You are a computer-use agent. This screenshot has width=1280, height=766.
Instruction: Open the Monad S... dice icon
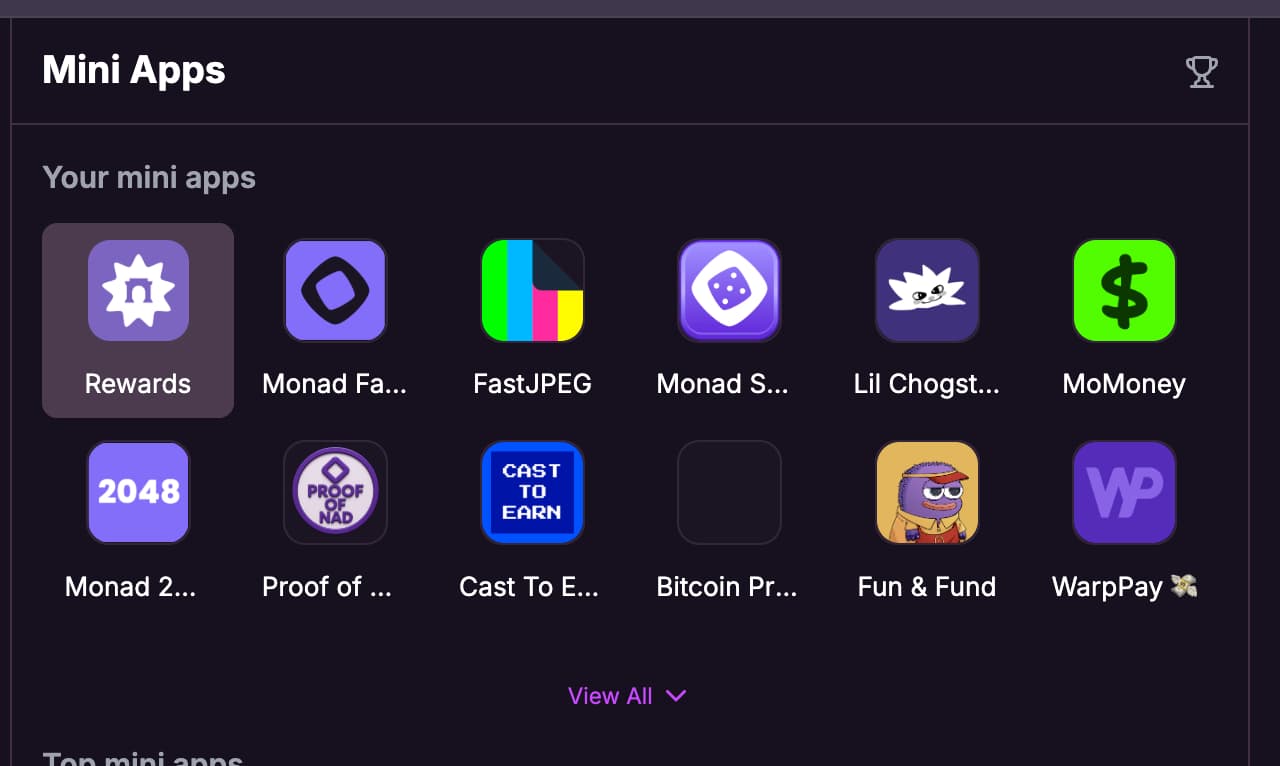[729, 291]
